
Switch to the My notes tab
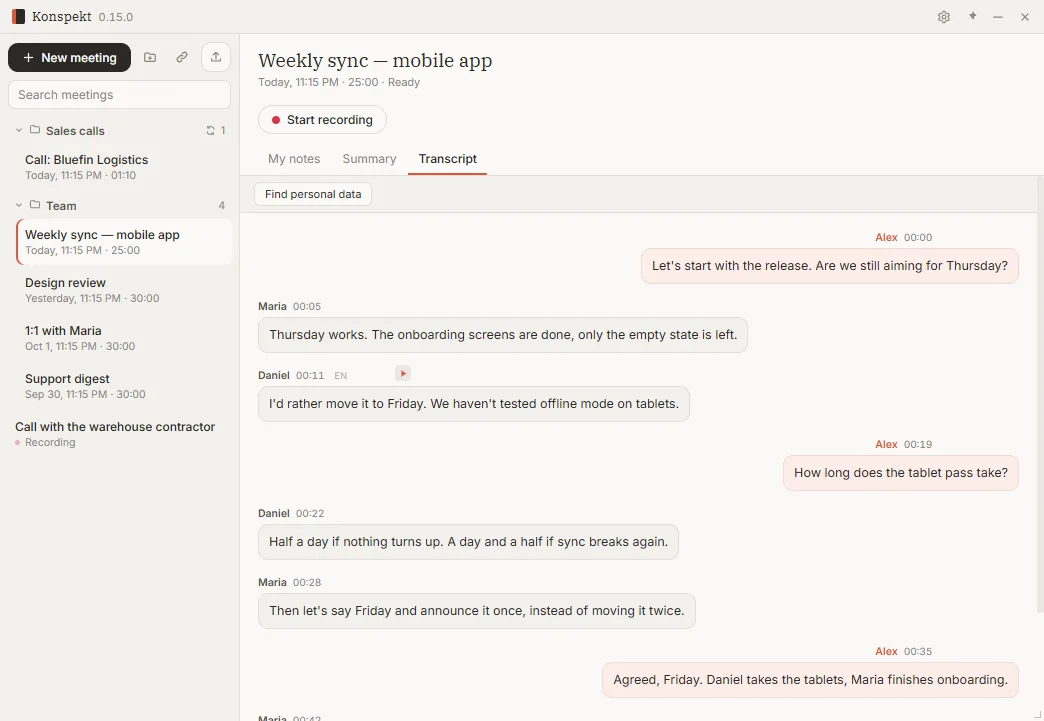tap(294, 159)
